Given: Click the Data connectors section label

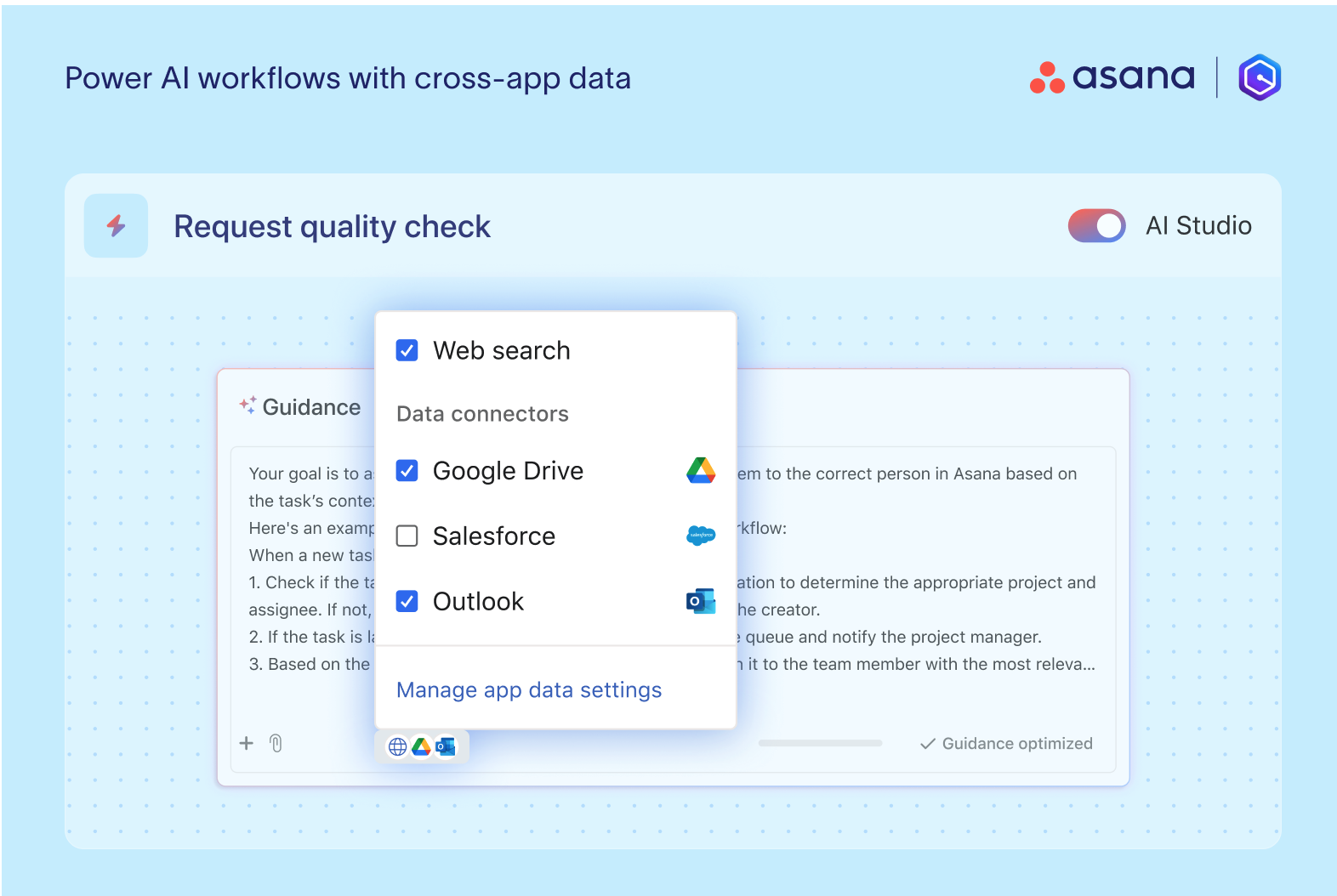Looking at the screenshot, I should point(482,414).
